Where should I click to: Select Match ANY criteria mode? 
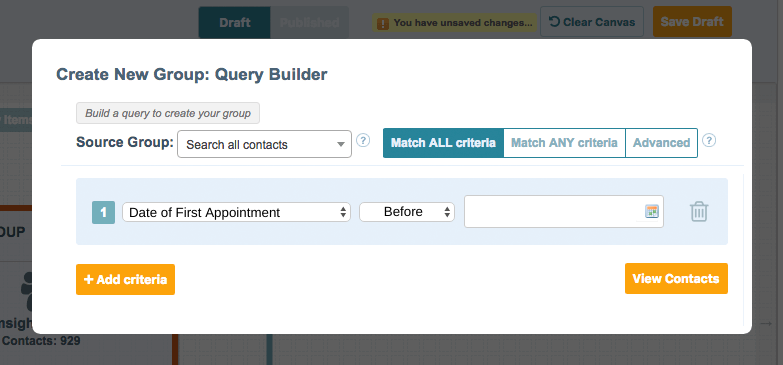564,143
